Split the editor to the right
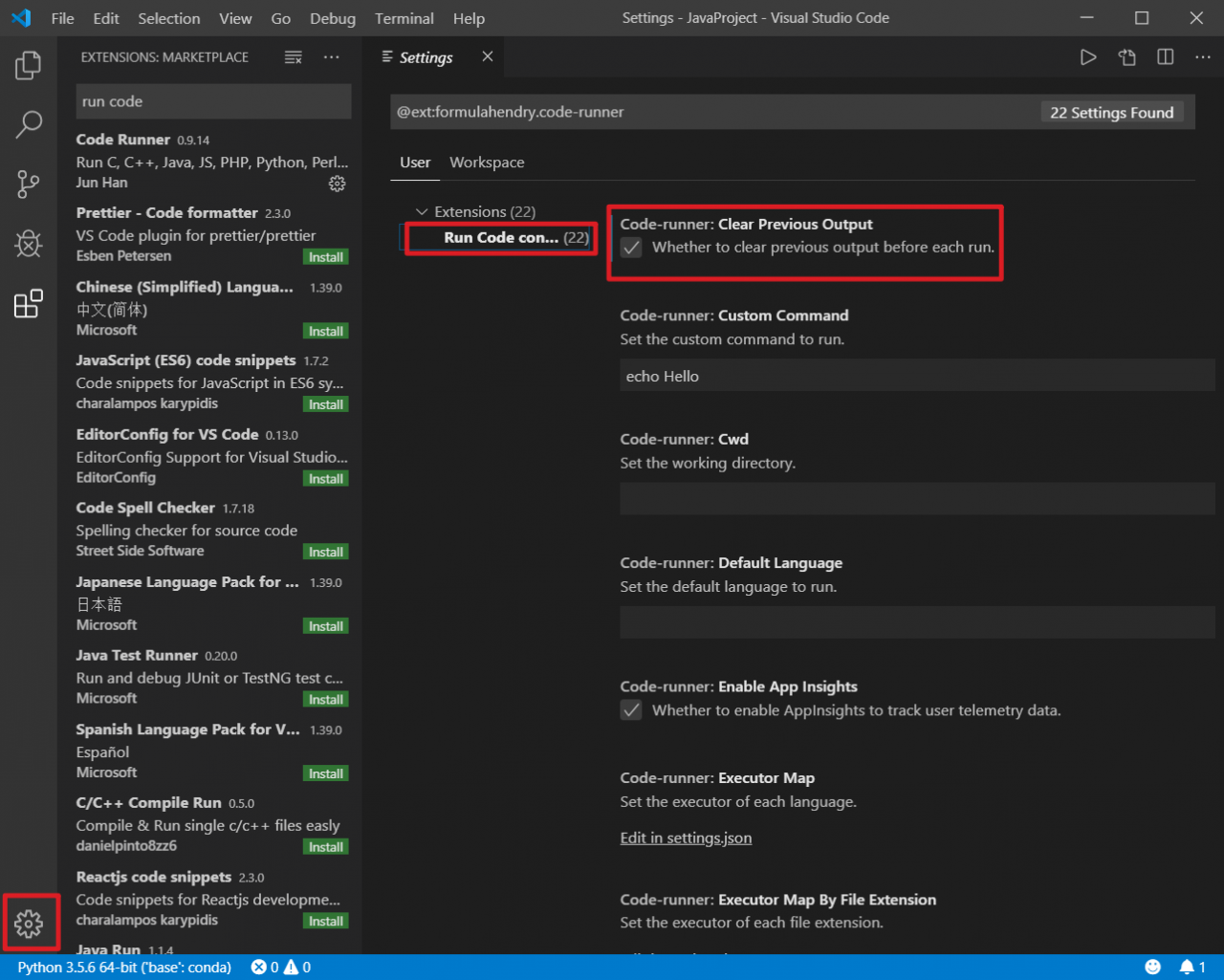Image resolution: width=1224 pixels, height=980 pixels. (x=1166, y=57)
